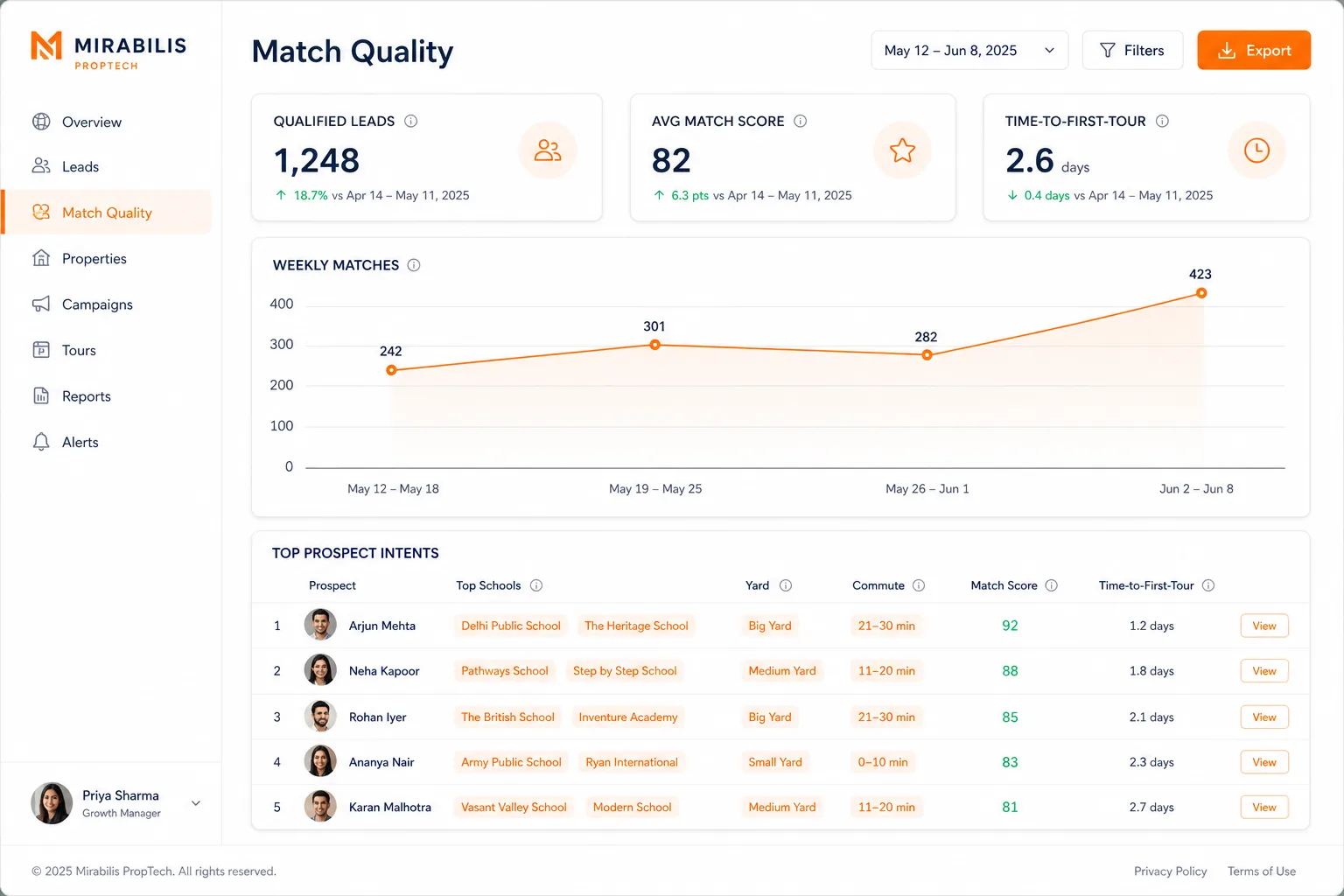Click the info icon beside Time-To-First-Tour card title
Image resolution: width=1344 pixels, height=896 pixels.
pyautogui.click(x=1162, y=121)
